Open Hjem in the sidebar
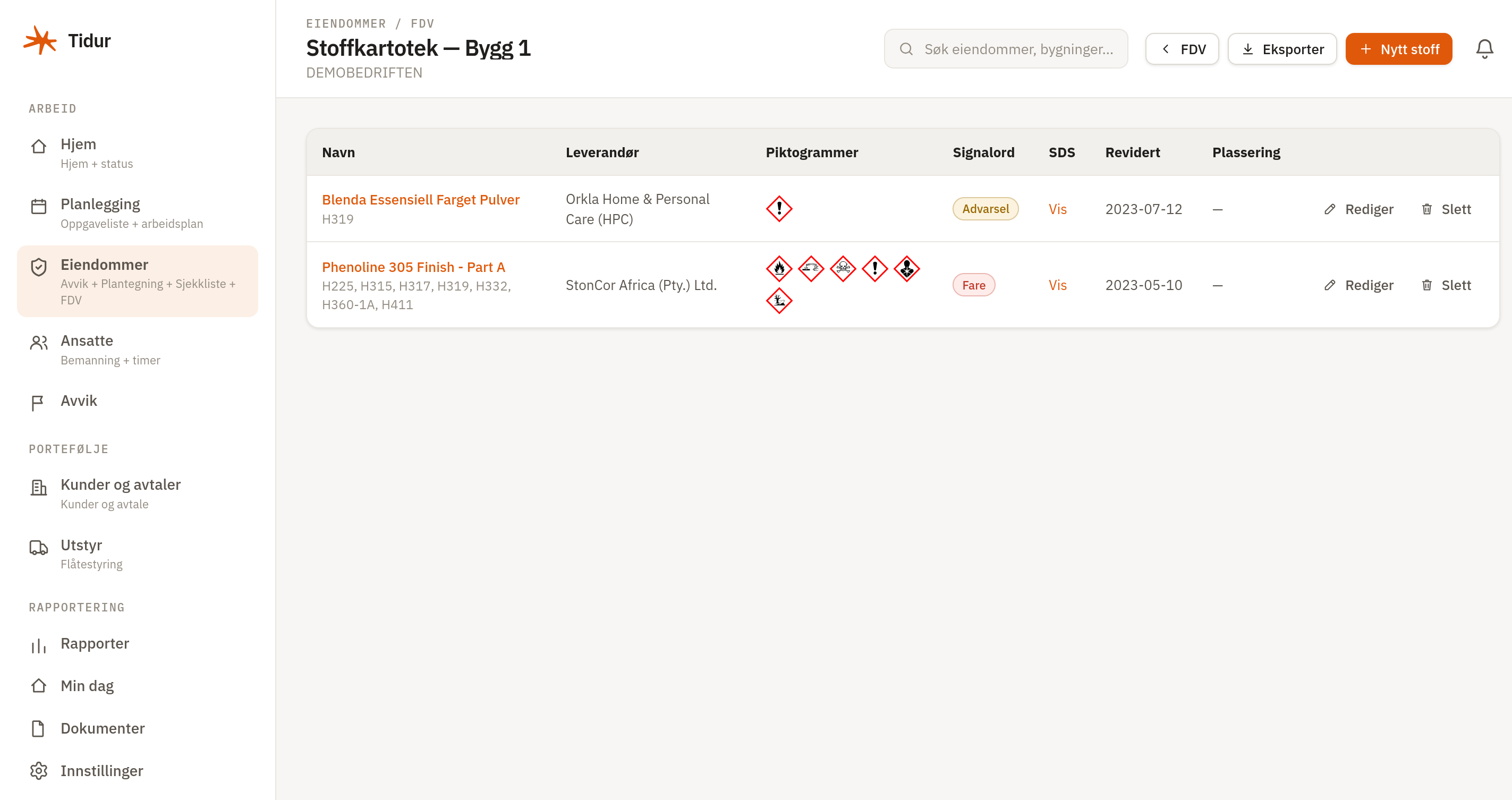The width and height of the screenshot is (1512, 800). tap(138, 153)
